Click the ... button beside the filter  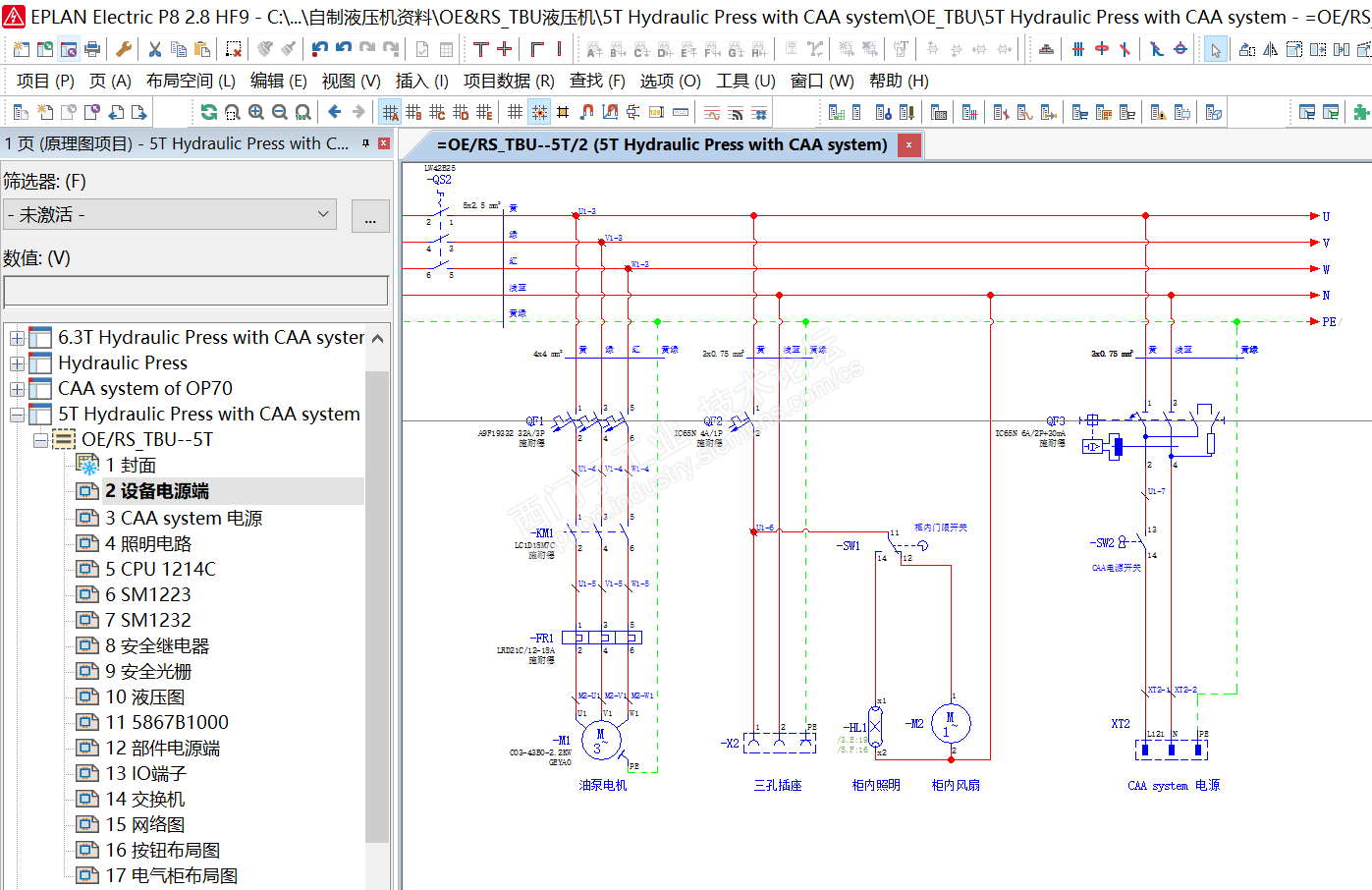click(x=370, y=216)
